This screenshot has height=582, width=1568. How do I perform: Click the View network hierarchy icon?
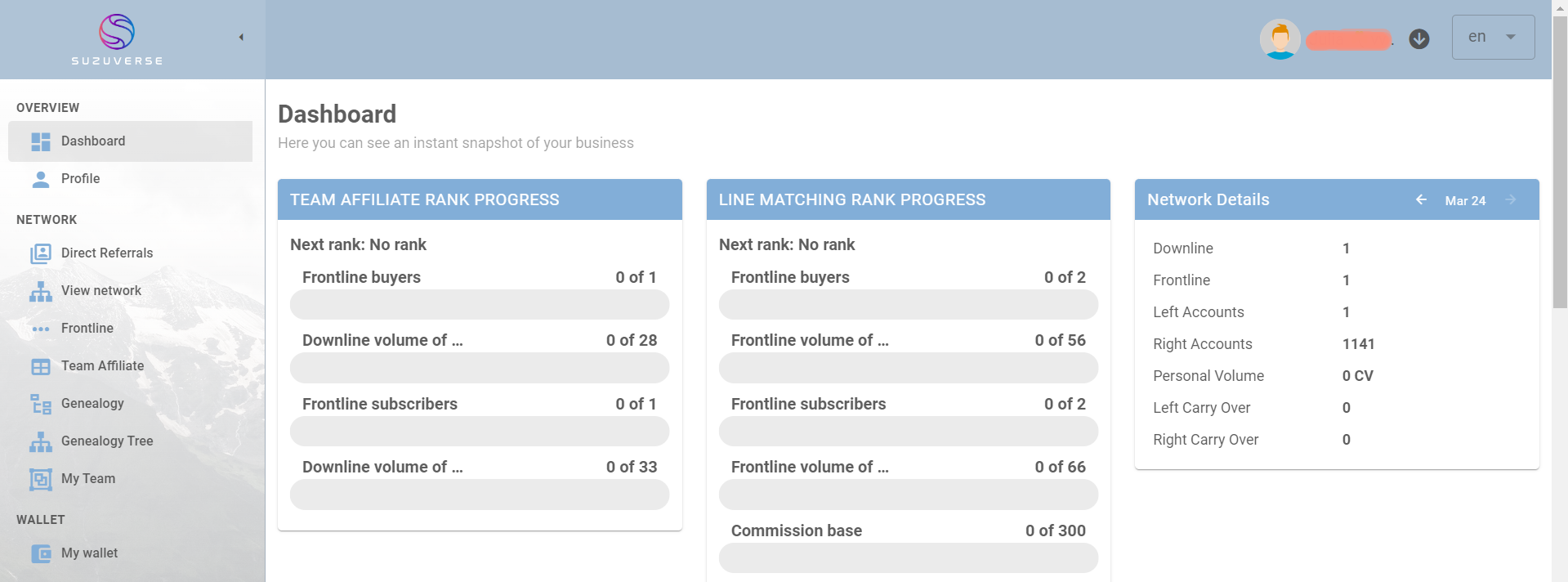click(x=41, y=291)
